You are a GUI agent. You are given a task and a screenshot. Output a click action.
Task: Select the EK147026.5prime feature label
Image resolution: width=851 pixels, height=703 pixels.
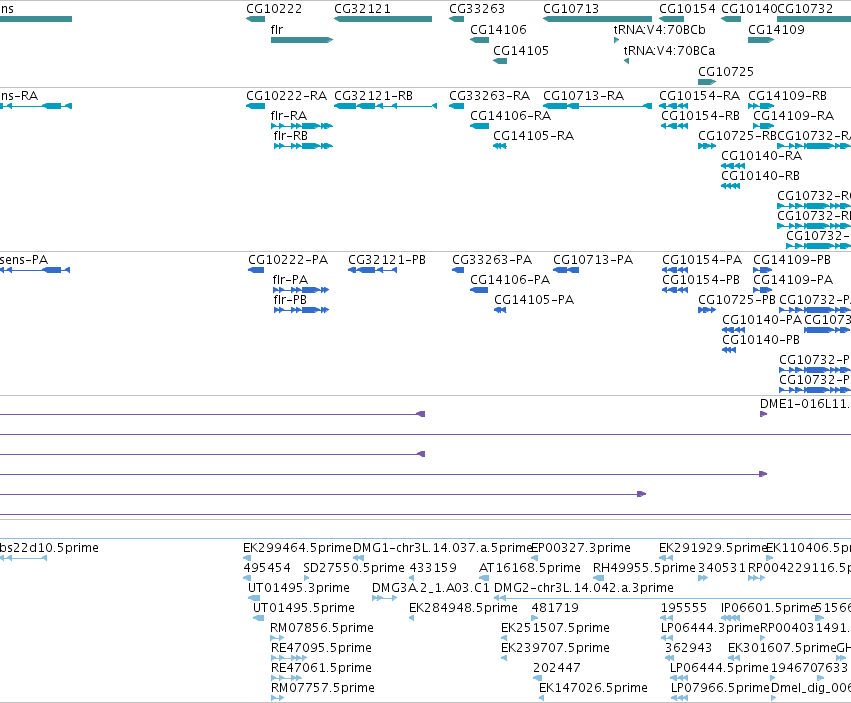point(593,688)
